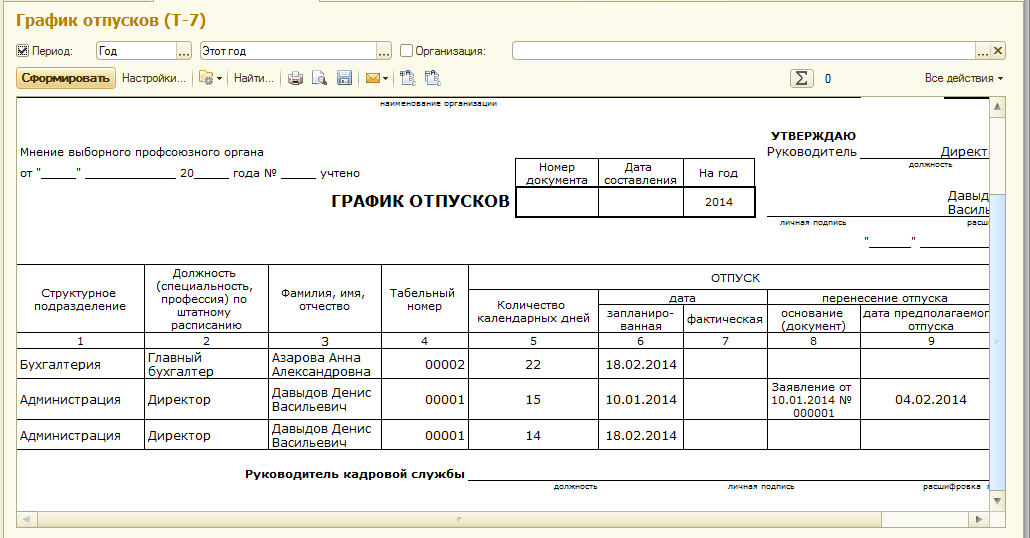Screen dimensions: 1030x538
Task: Click the Этот год period field
Action: click(x=288, y=51)
